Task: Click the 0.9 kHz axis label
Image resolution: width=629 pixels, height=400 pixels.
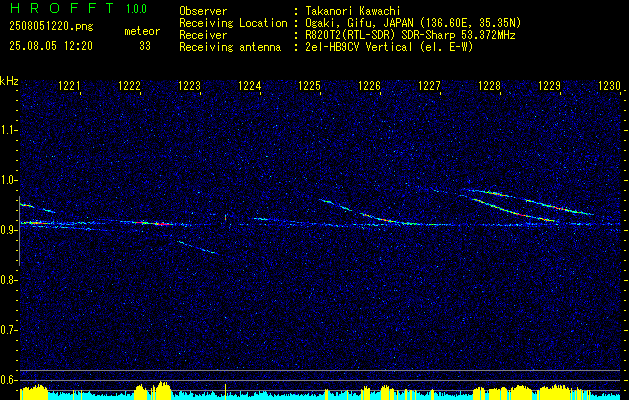Action: point(8,230)
